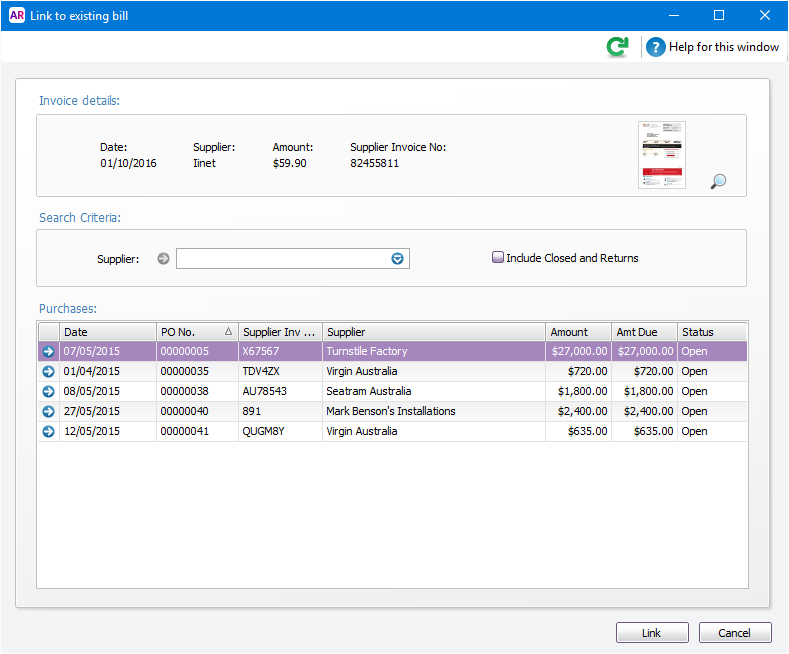Click the magnifying glass preview icon
789x654 pixels.
coord(718,181)
